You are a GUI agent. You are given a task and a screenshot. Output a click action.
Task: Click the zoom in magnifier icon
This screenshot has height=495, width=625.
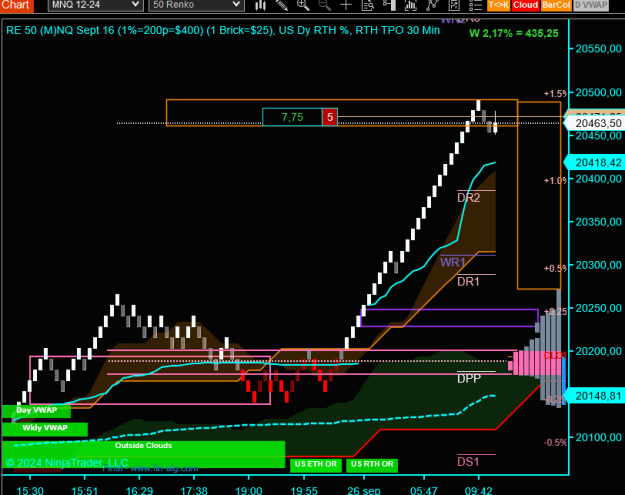click(x=303, y=5)
